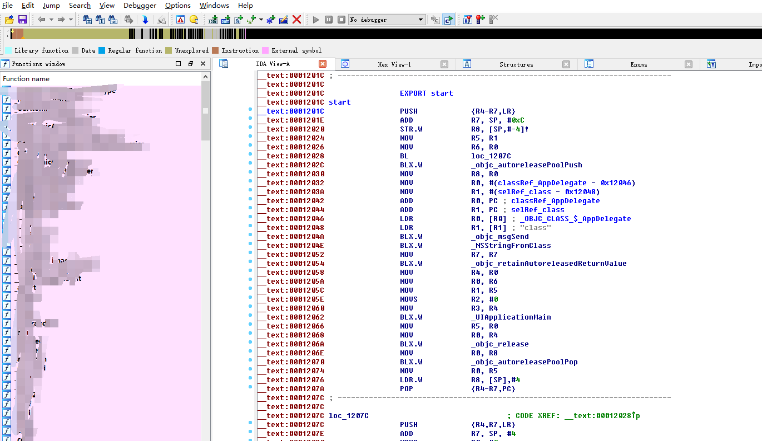Open the Help menu

[245, 5]
